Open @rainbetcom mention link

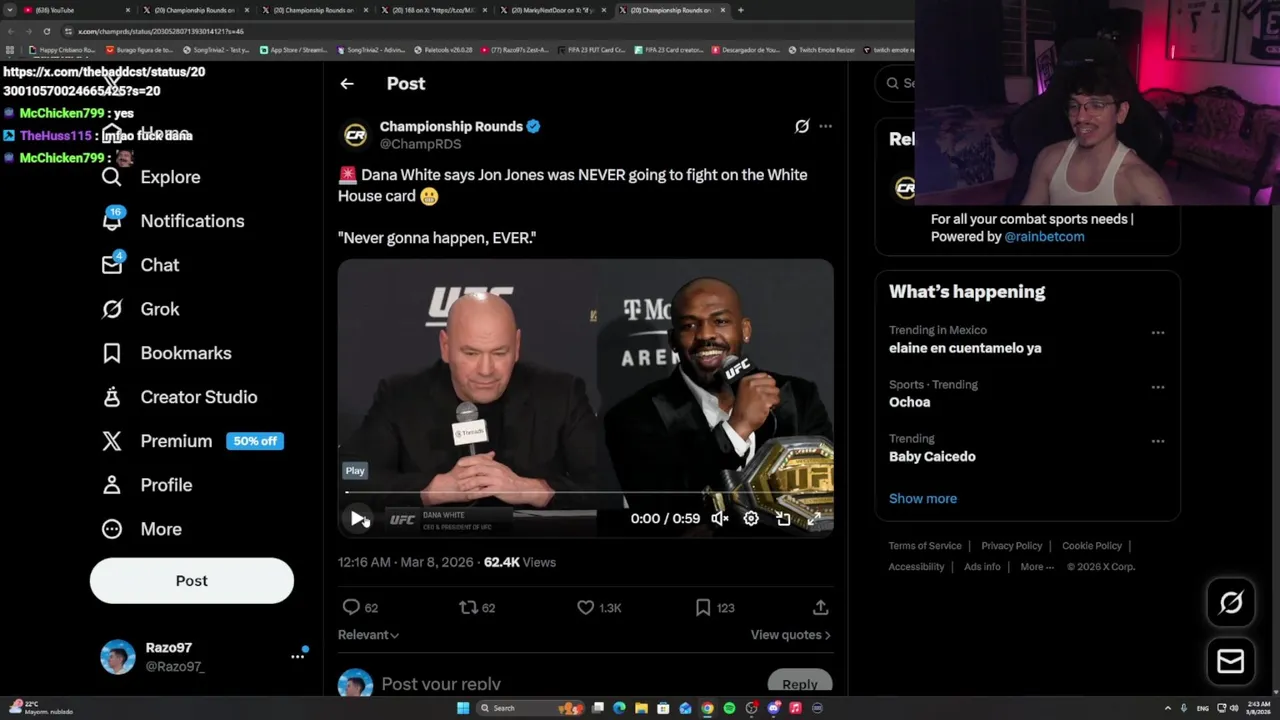(1044, 237)
